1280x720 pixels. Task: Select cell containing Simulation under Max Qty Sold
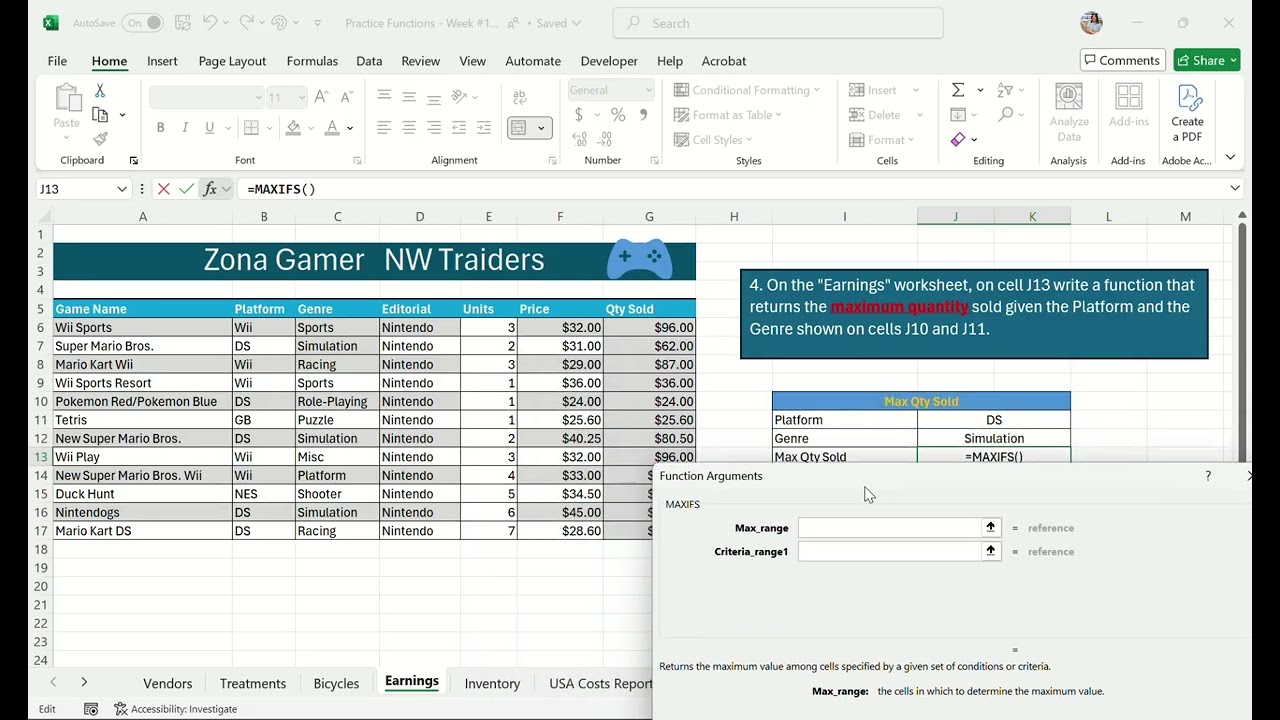[x=994, y=438]
